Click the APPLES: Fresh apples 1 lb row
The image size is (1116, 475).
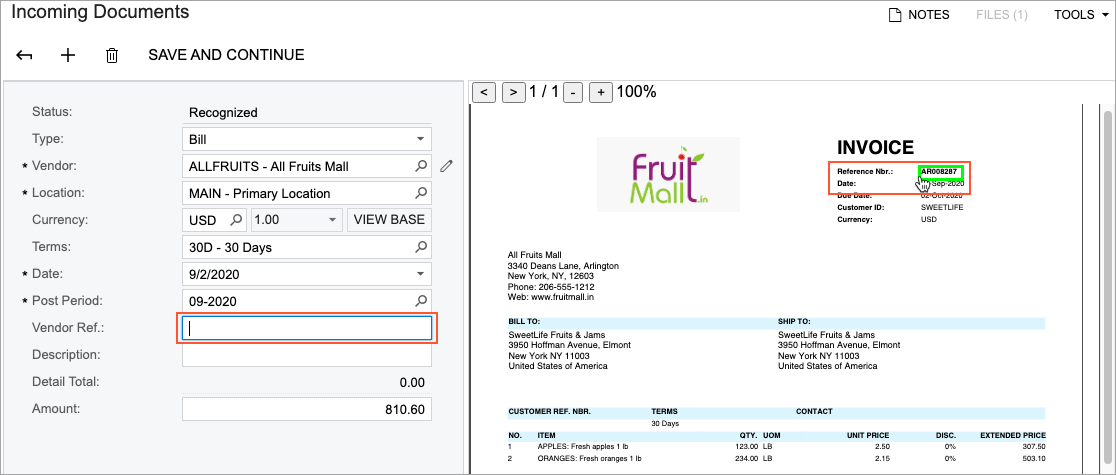point(777,447)
